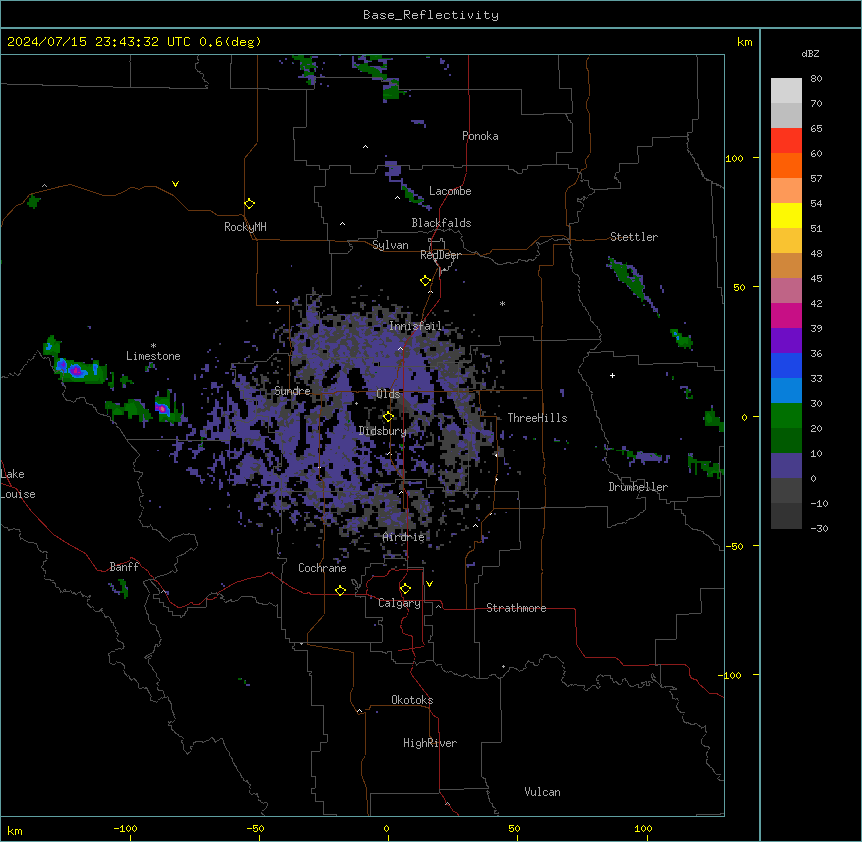
Task: Click the 80 value on the dBZ legend
Action: (x=816, y=79)
